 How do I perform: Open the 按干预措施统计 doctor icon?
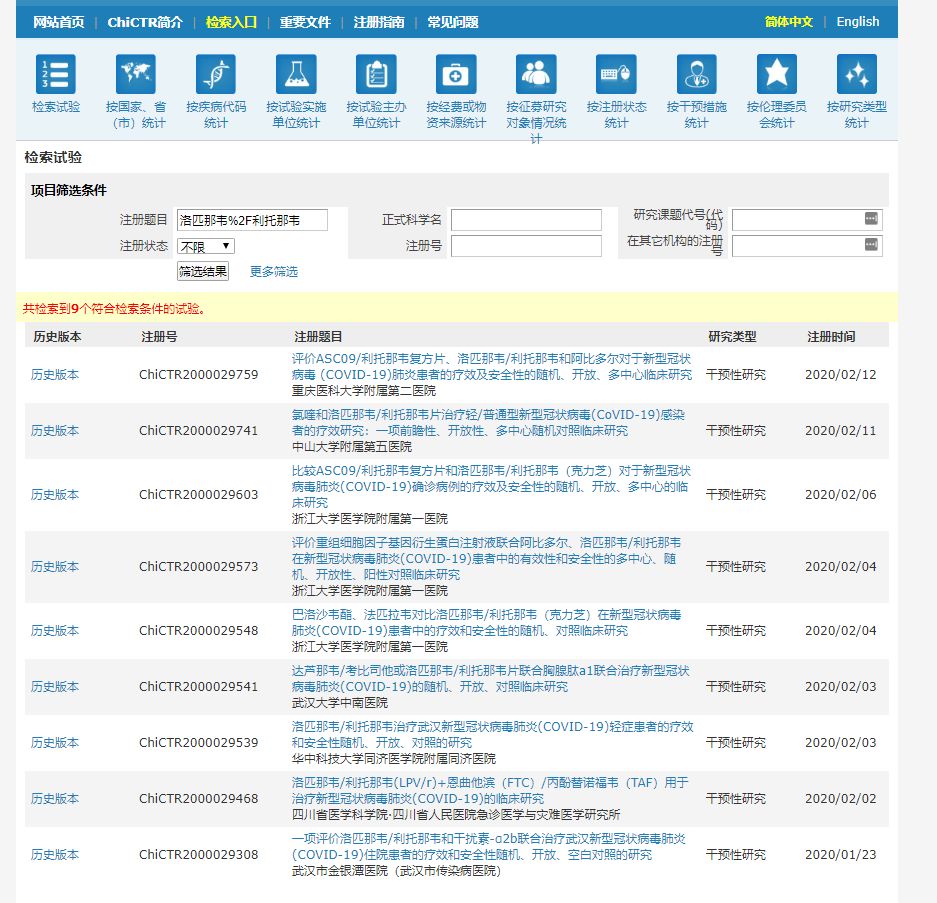coord(696,74)
